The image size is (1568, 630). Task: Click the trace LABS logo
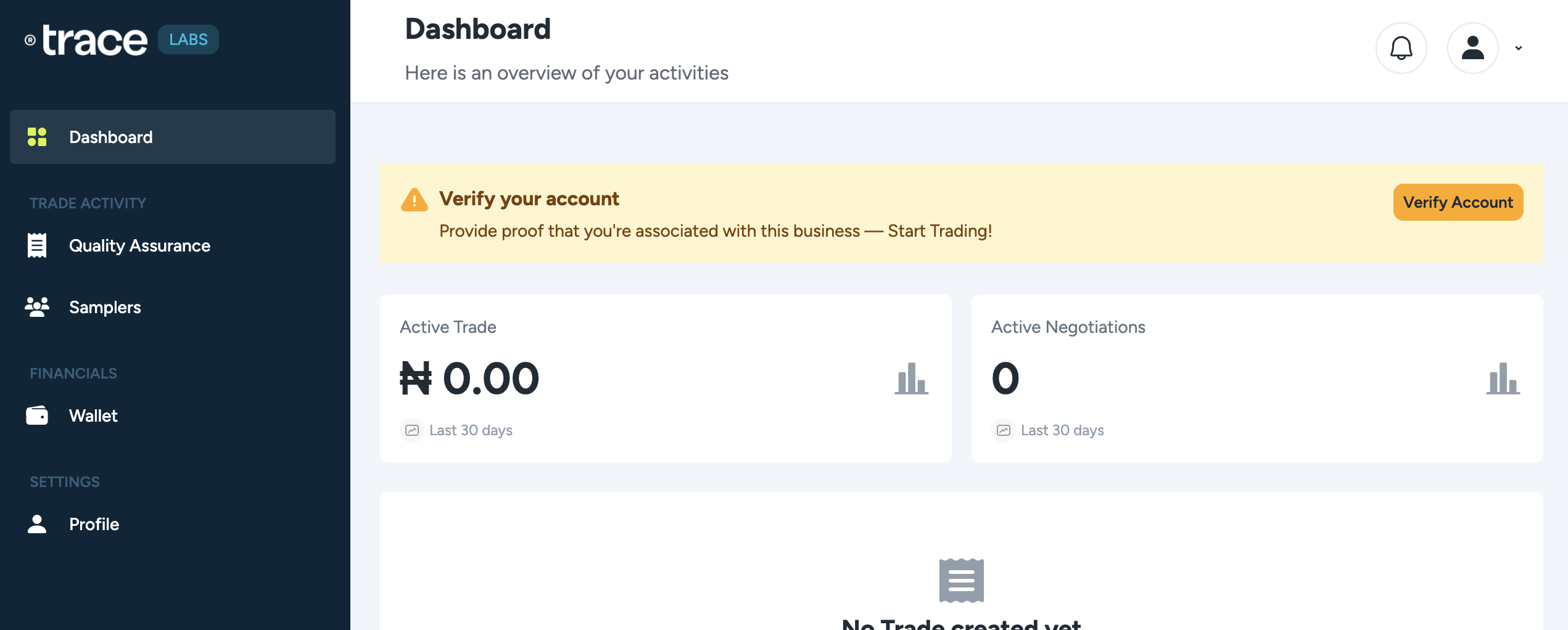(94, 41)
